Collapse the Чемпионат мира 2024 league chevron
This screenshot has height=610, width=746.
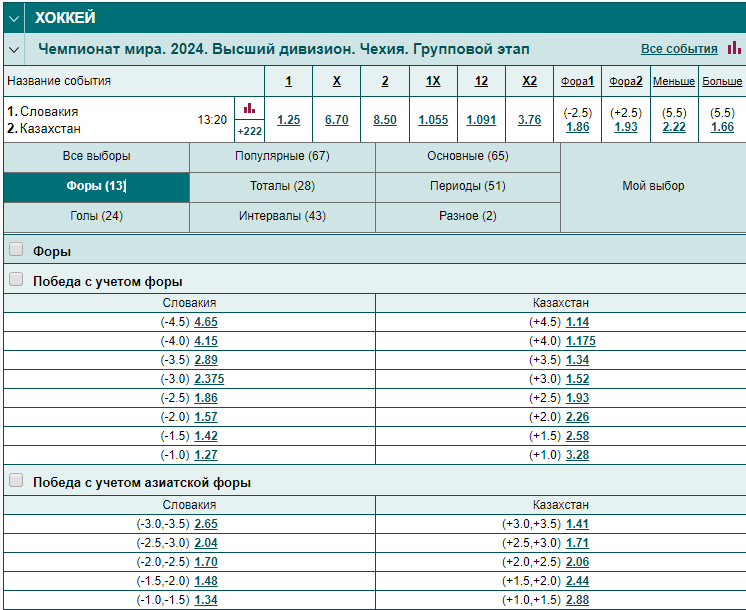[x=14, y=49]
